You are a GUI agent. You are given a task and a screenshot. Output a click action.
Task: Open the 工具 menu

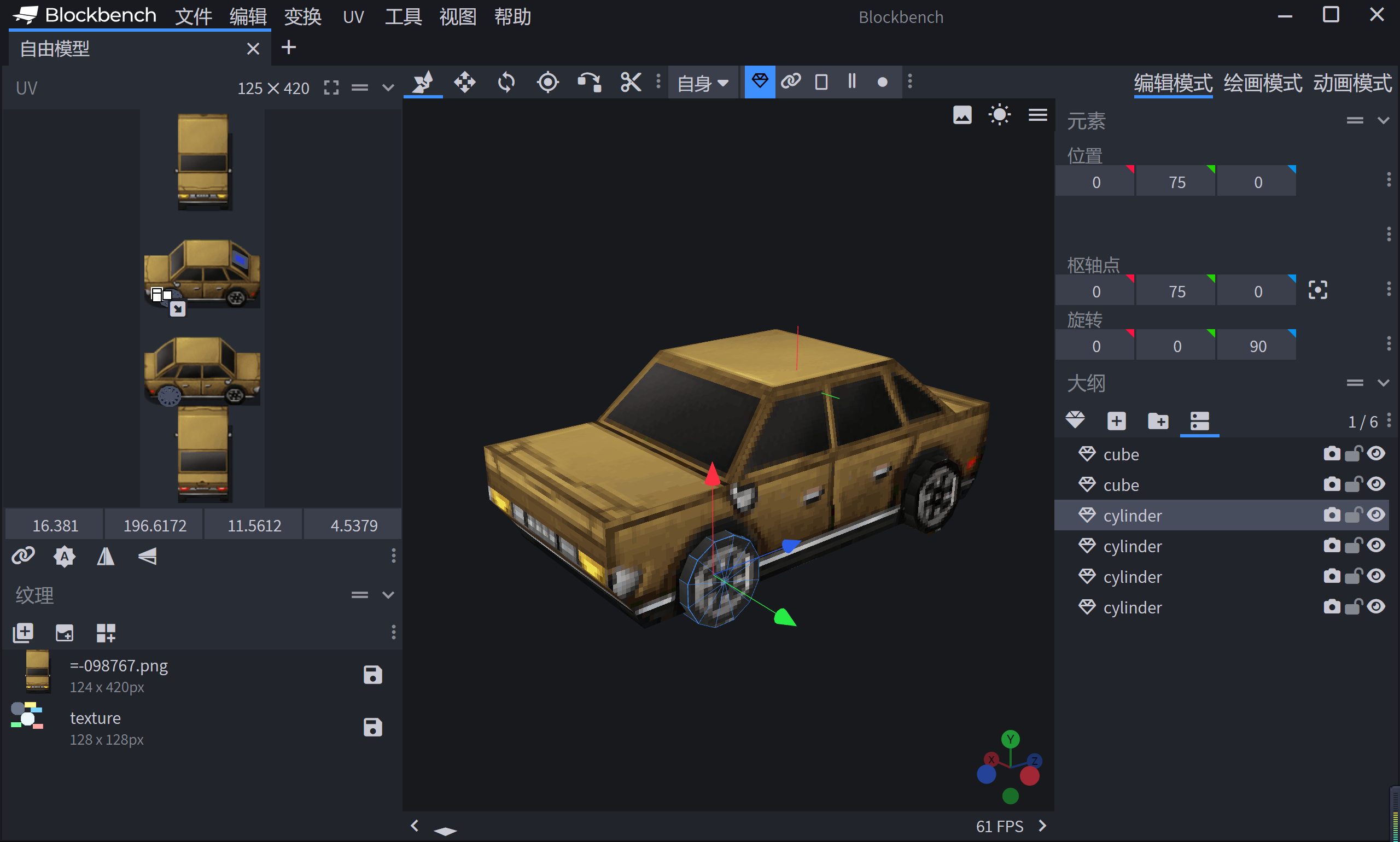click(x=403, y=16)
